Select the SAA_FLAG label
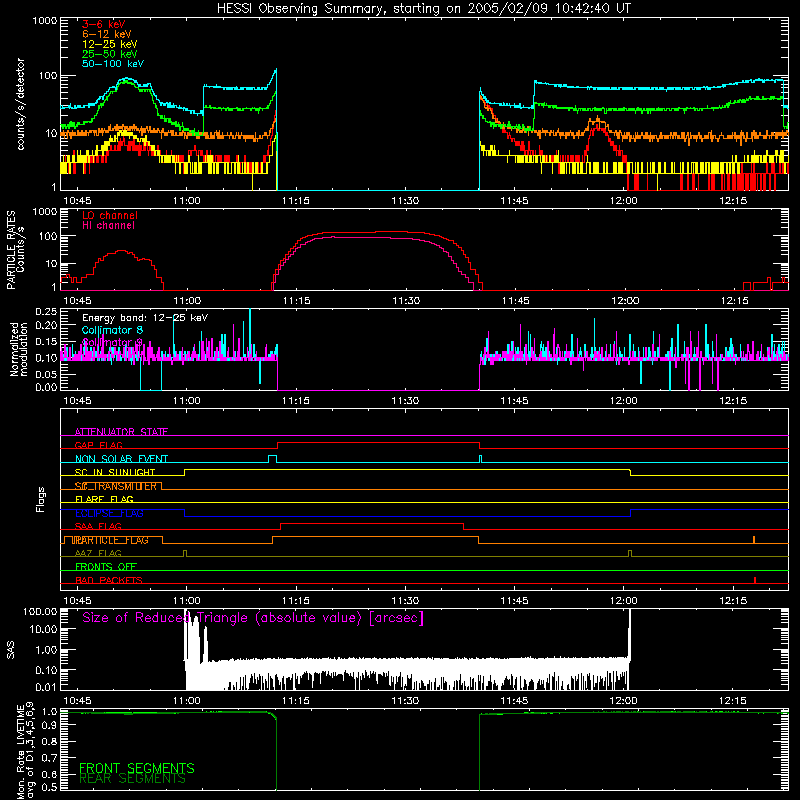Screen dimensions: 800x800 click(98, 526)
